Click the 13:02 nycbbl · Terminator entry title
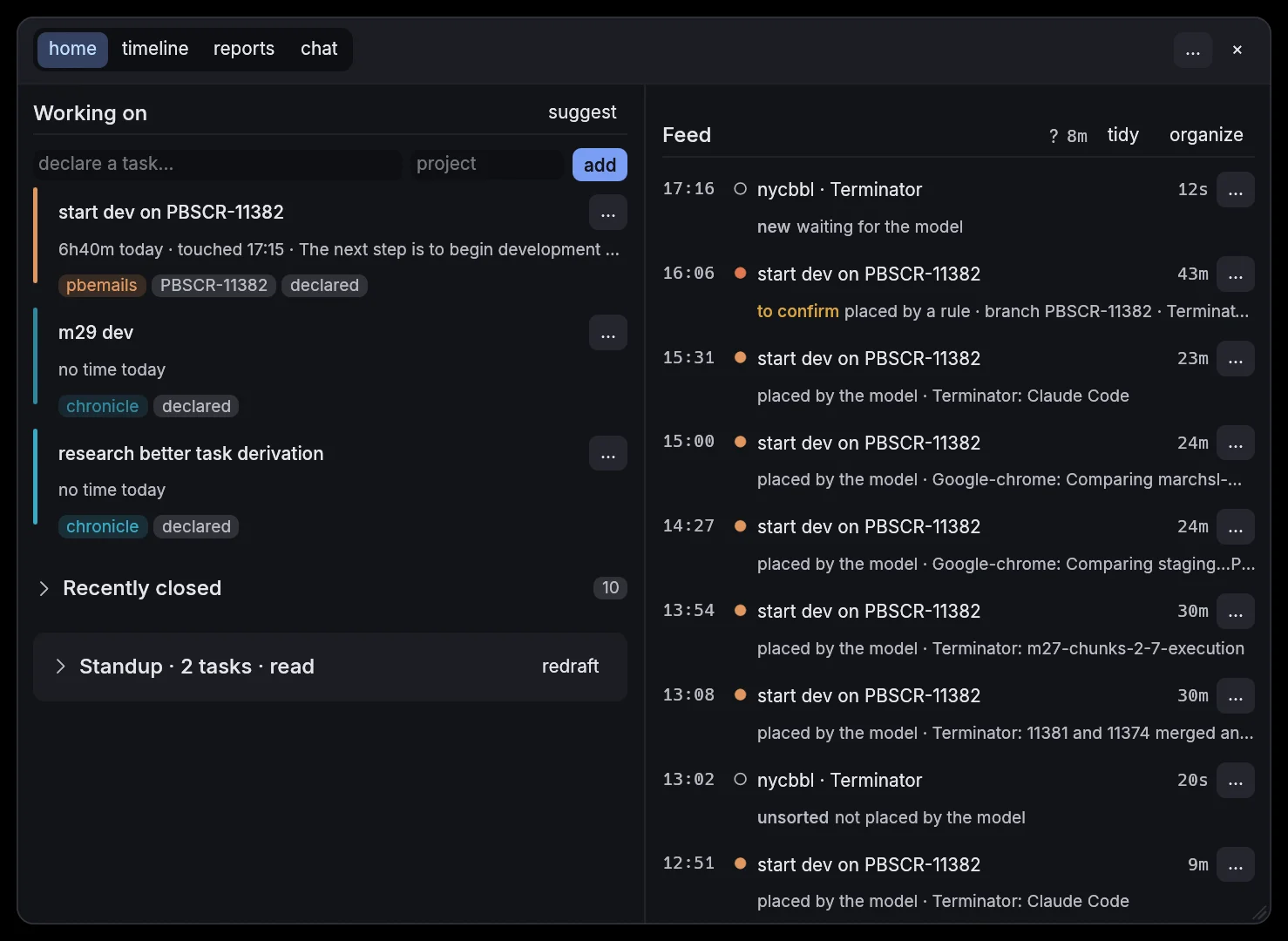This screenshot has height=941, width=1288. tap(839, 781)
